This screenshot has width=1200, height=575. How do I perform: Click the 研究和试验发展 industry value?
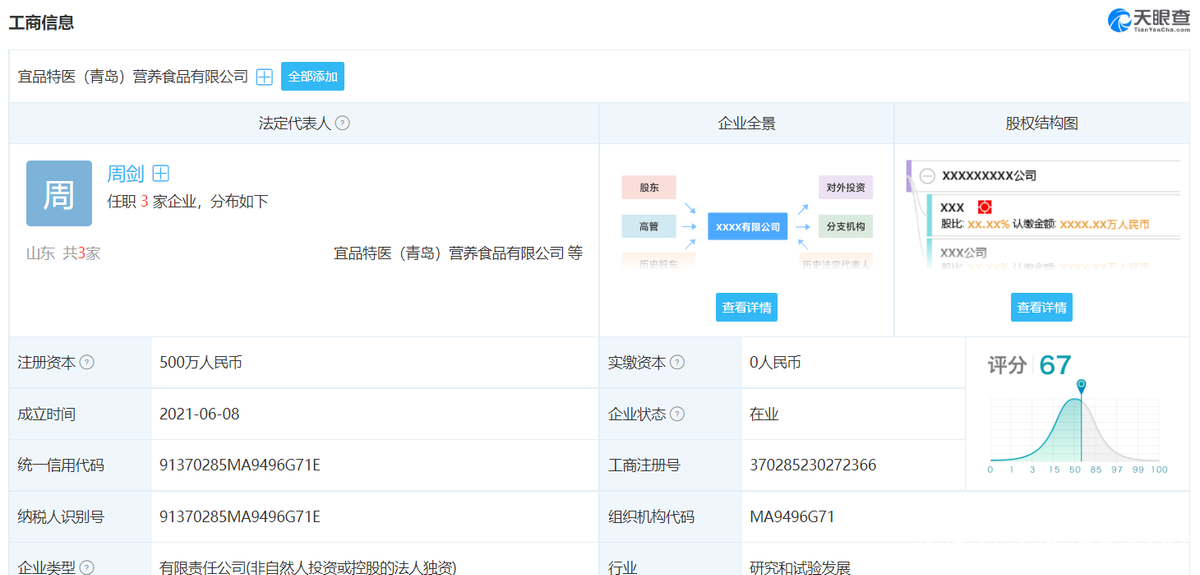coord(801,567)
